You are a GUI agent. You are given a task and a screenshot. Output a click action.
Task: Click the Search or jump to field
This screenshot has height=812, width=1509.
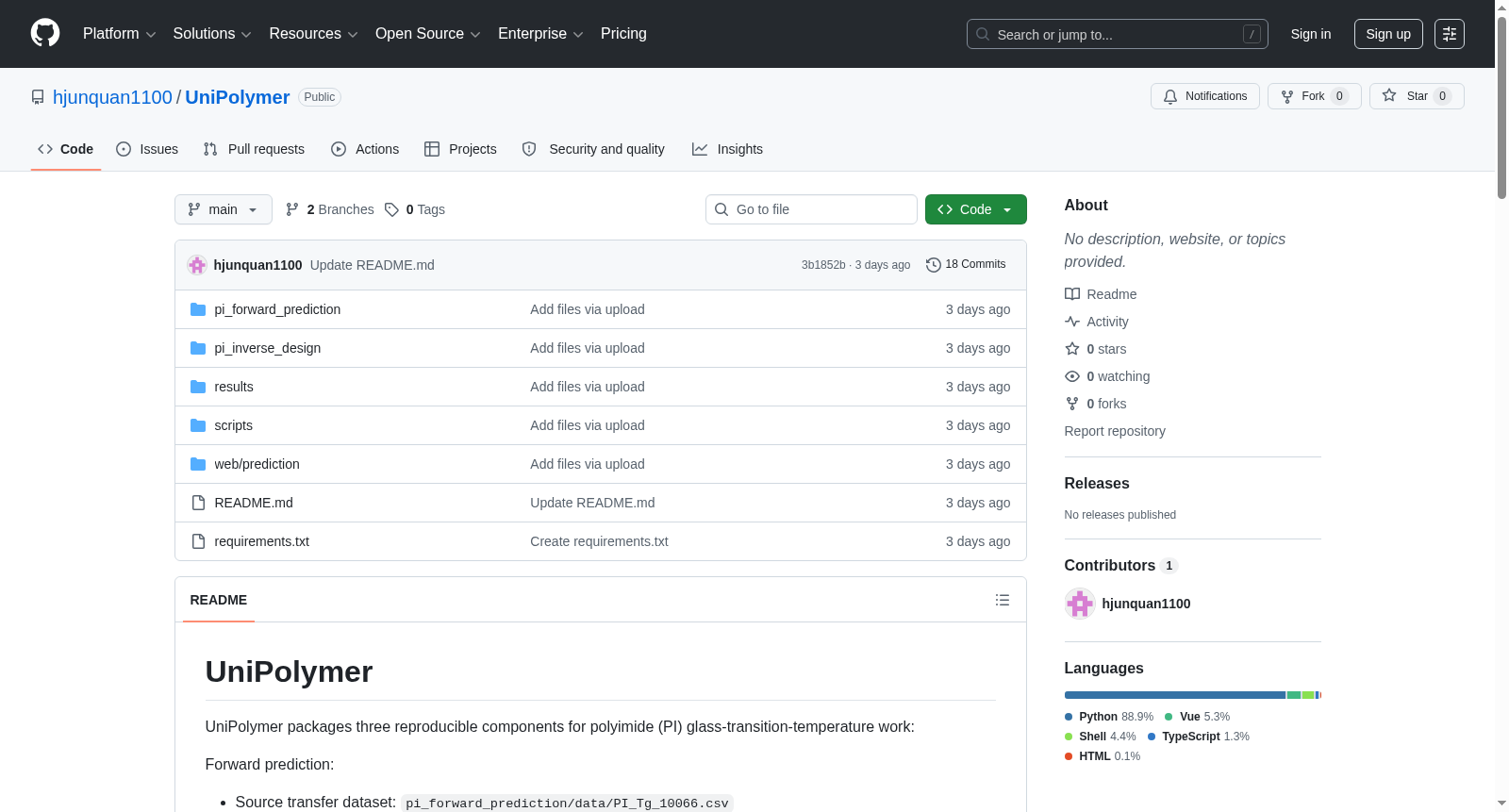pos(1118,34)
